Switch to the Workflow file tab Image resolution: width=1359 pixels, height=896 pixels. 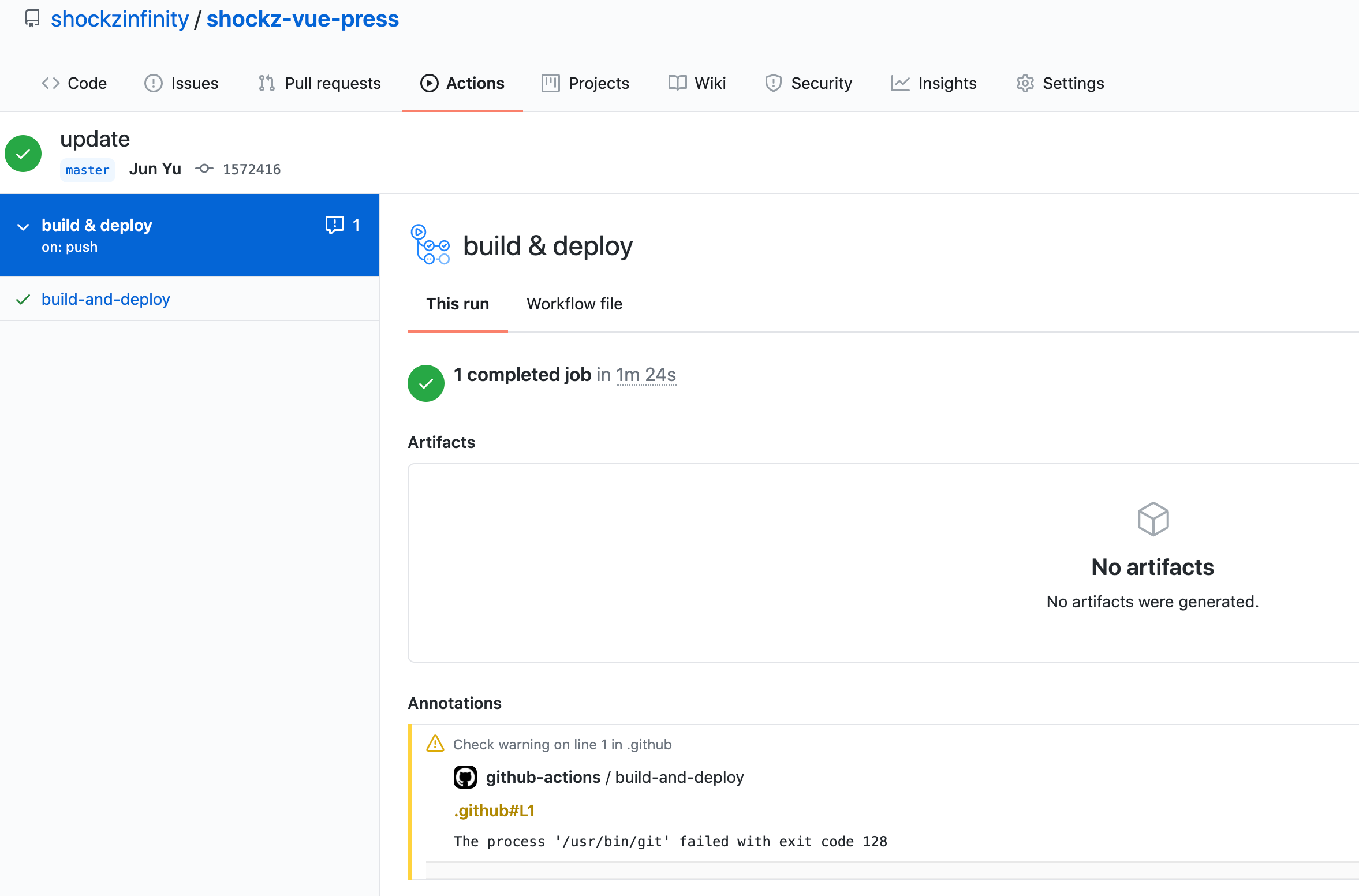click(574, 304)
